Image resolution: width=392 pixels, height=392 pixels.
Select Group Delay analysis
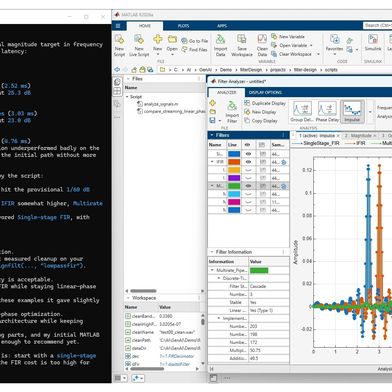pos(301,112)
